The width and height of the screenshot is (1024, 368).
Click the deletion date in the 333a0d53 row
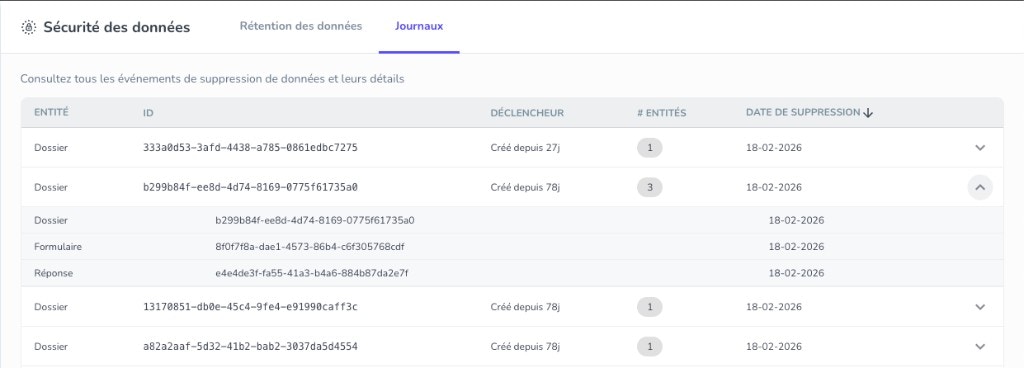[774, 147]
